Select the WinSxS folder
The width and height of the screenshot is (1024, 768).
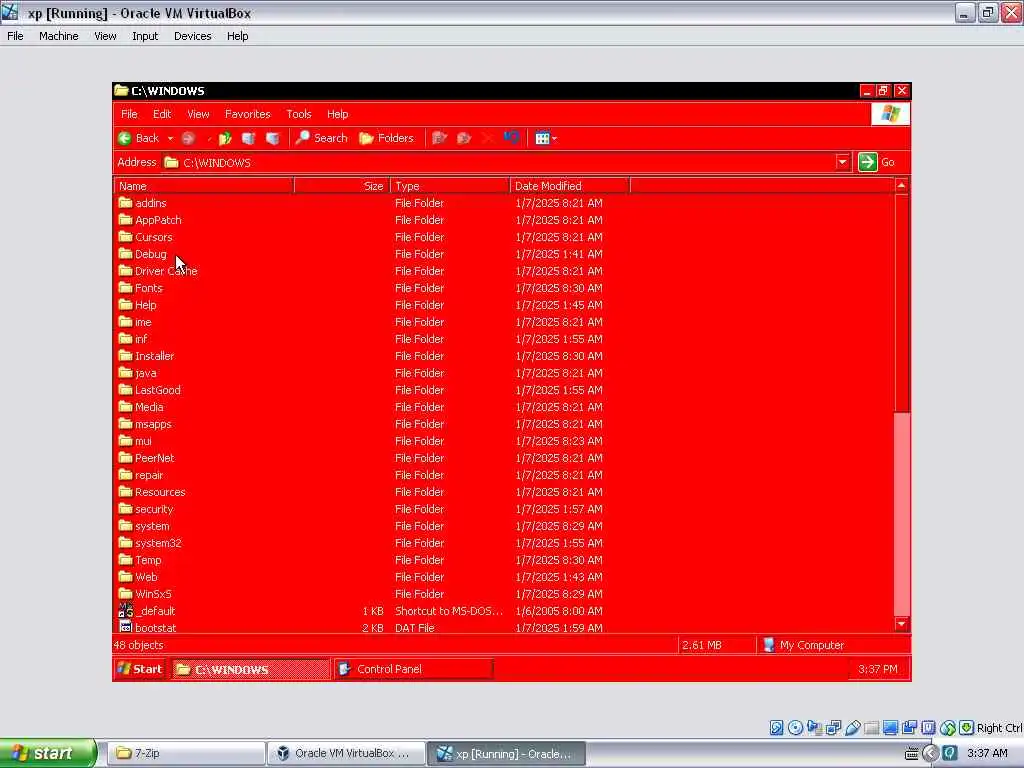pyautogui.click(x=145, y=594)
